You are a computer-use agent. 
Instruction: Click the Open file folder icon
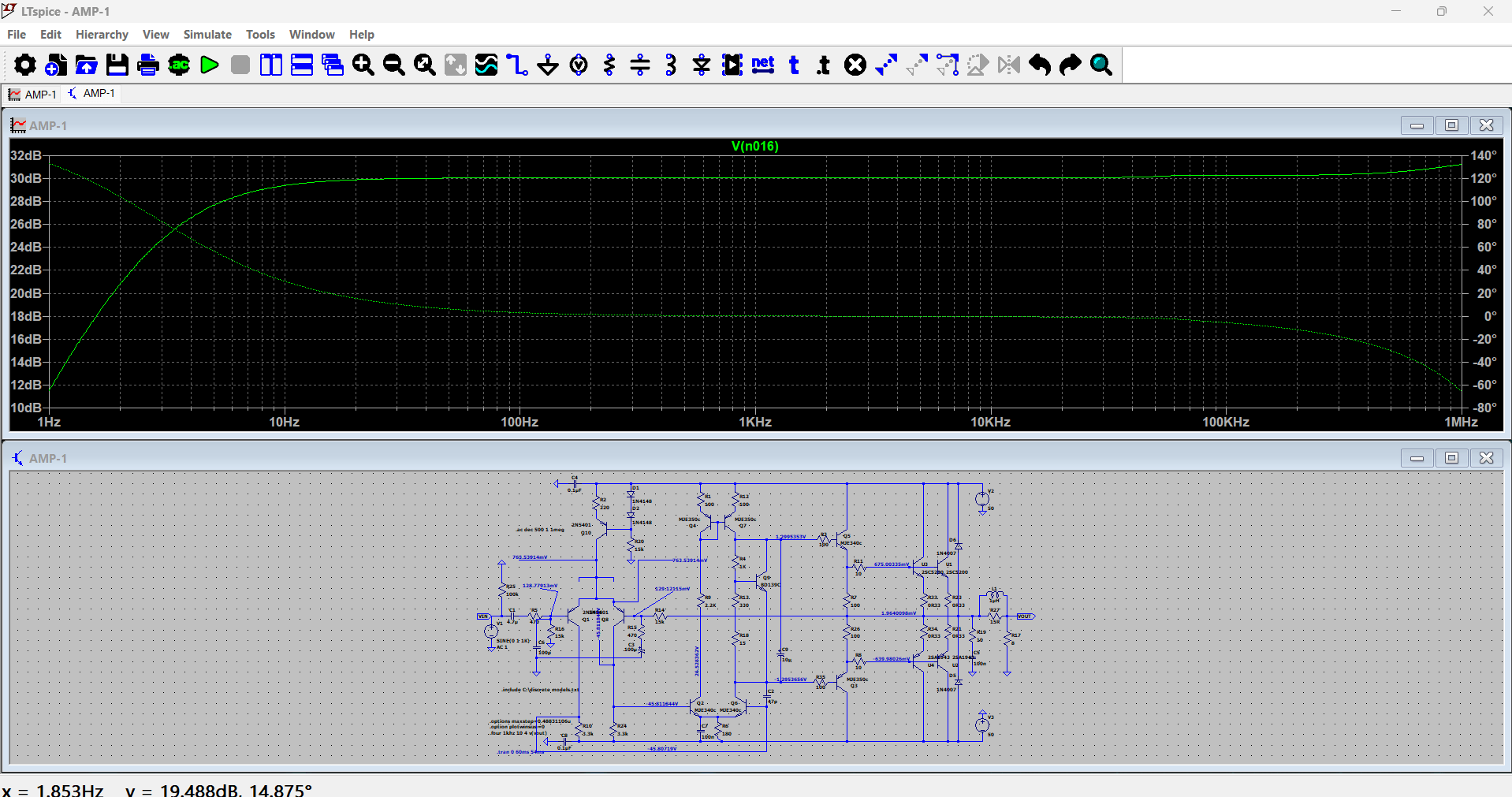click(87, 65)
